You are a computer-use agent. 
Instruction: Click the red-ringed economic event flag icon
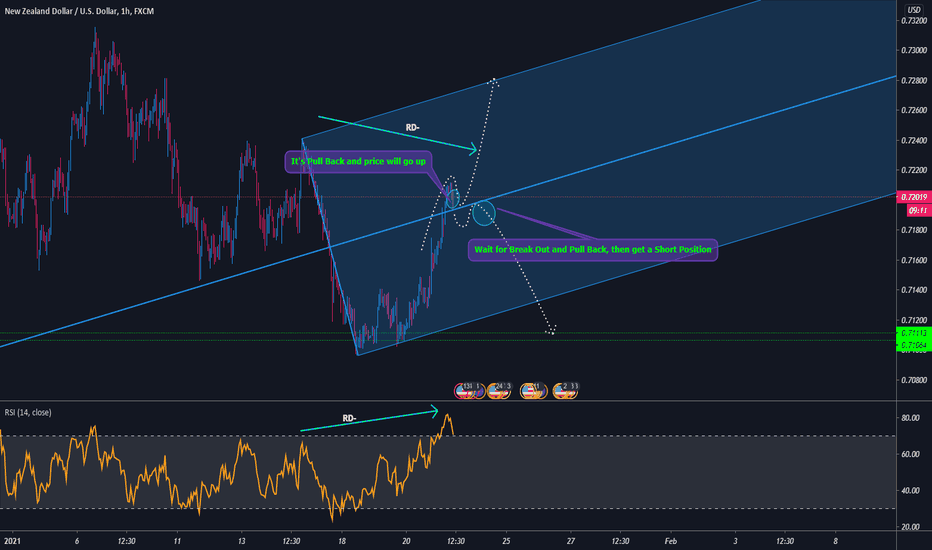tap(462, 391)
